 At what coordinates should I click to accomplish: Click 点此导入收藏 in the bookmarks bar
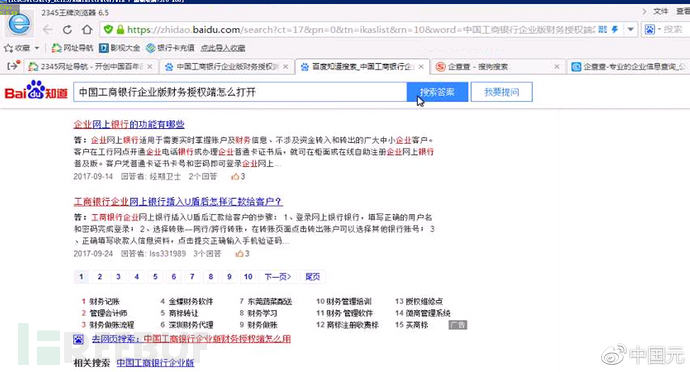[223, 48]
